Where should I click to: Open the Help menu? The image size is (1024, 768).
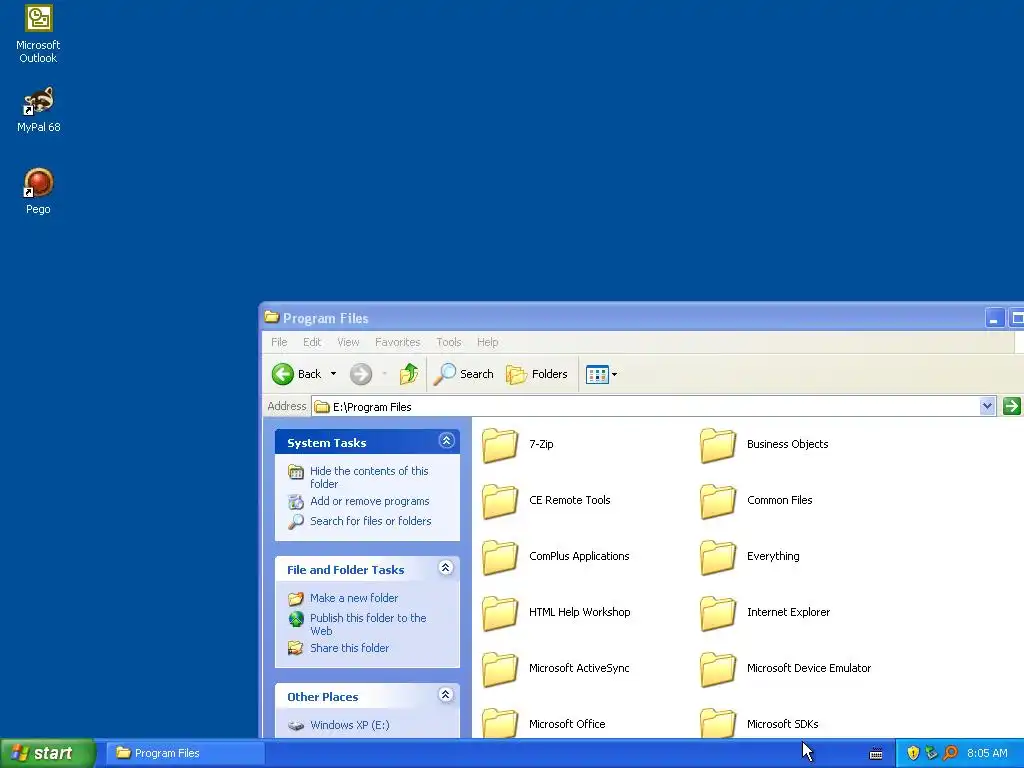487,342
